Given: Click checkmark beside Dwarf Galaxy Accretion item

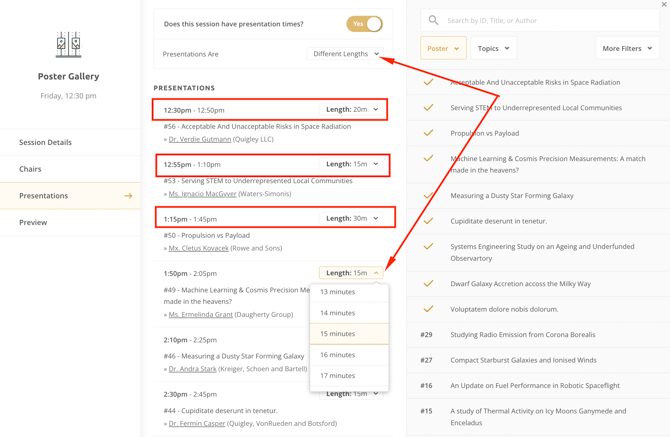Looking at the screenshot, I should point(428,284).
